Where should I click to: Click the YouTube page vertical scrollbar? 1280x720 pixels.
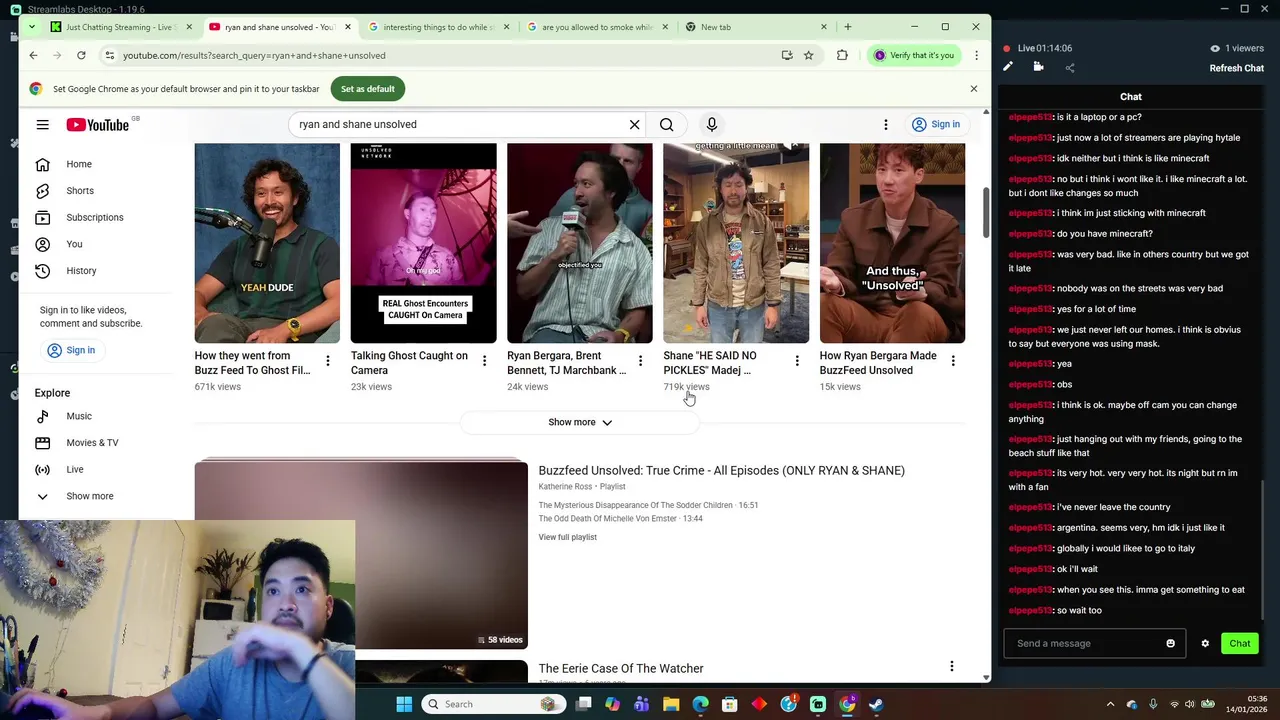[x=986, y=213]
